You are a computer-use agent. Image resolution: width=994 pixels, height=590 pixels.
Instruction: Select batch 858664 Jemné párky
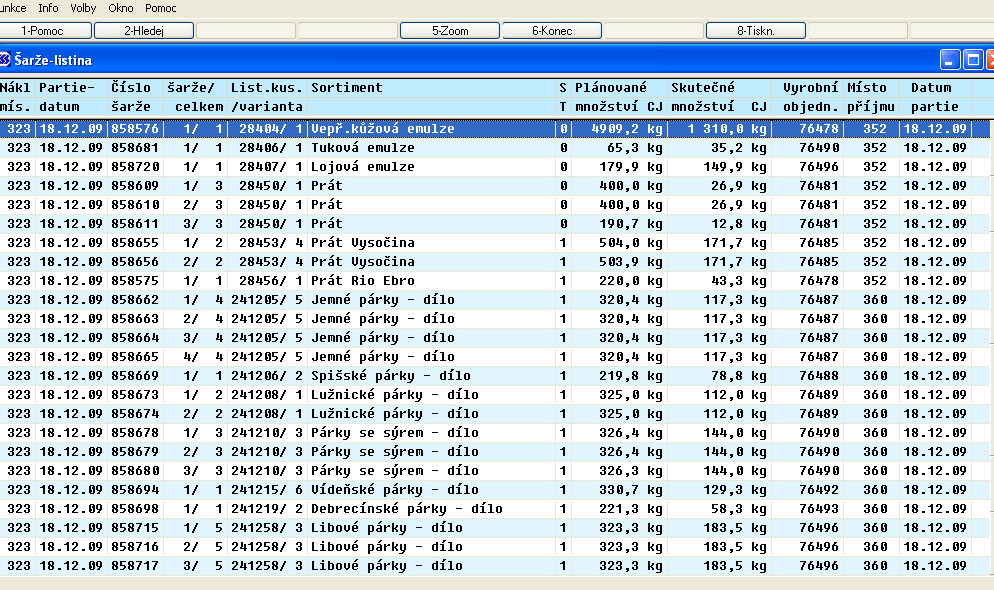[494, 338]
